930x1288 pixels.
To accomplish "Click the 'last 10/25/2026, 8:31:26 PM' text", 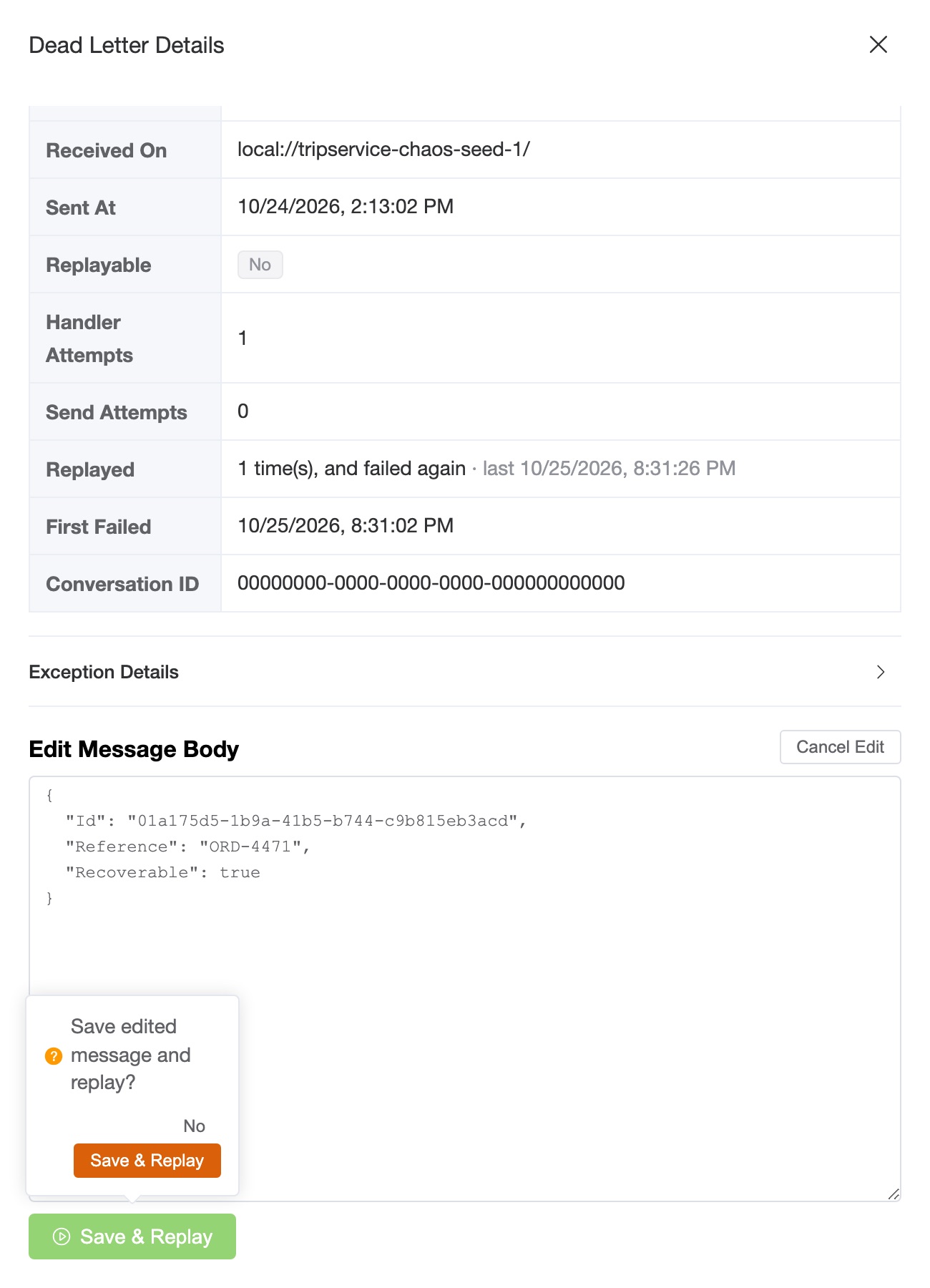I will [x=610, y=469].
